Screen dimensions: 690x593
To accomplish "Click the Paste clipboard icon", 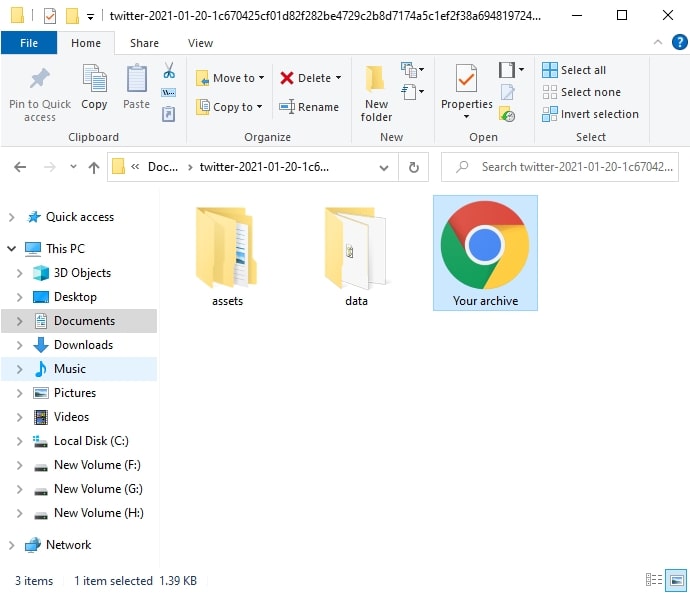I will pos(136,78).
